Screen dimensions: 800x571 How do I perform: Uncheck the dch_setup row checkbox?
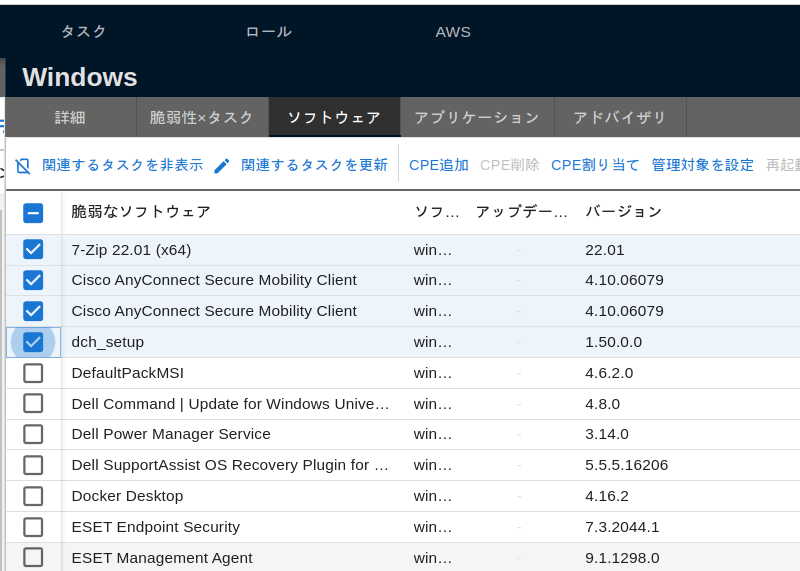pos(33,342)
